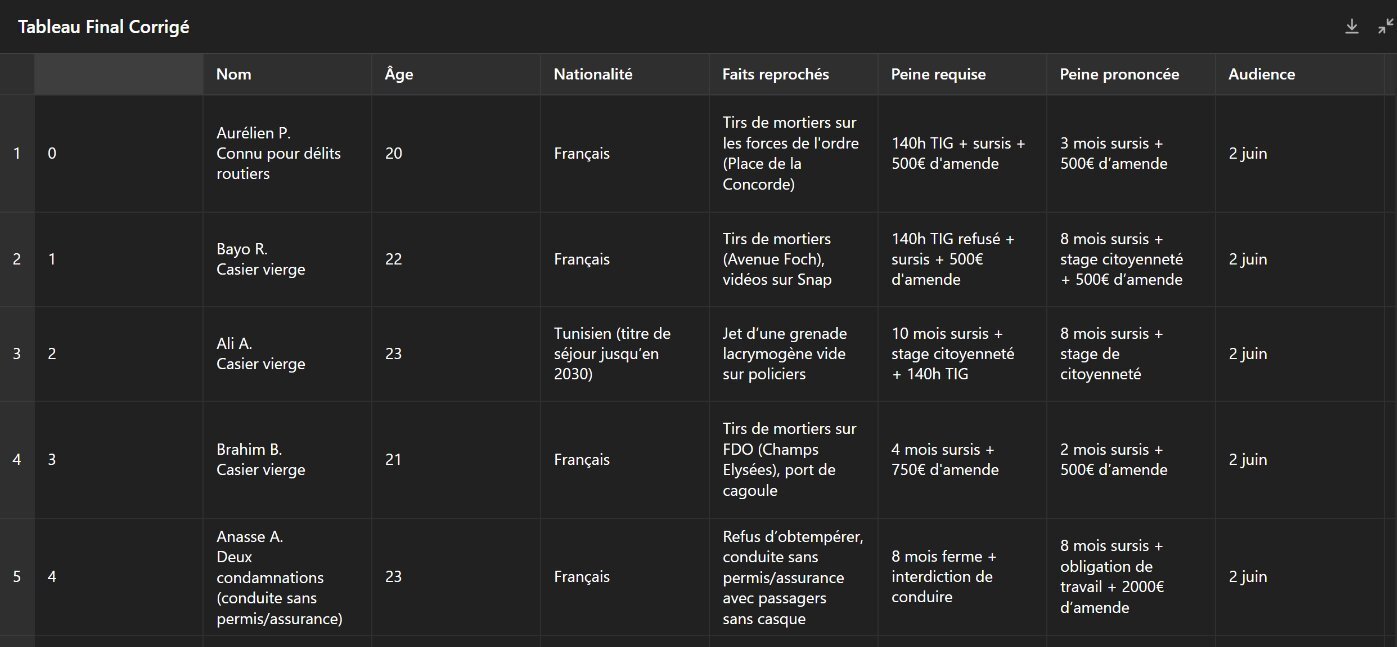This screenshot has width=1397, height=647.
Task: Click the blank index column header
Action: point(118,74)
